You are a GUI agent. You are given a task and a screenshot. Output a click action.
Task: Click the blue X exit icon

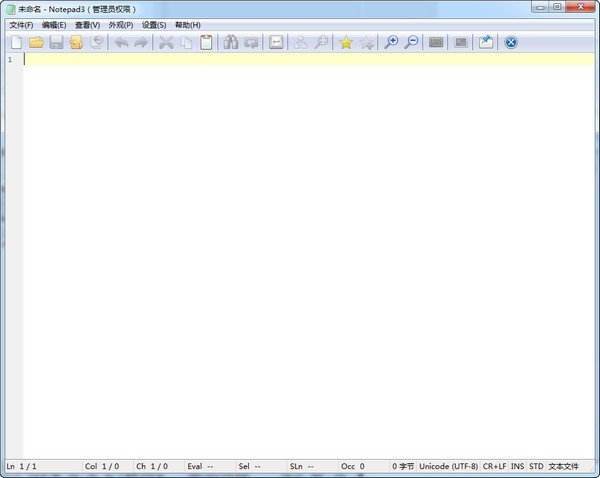pyautogui.click(x=511, y=42)
